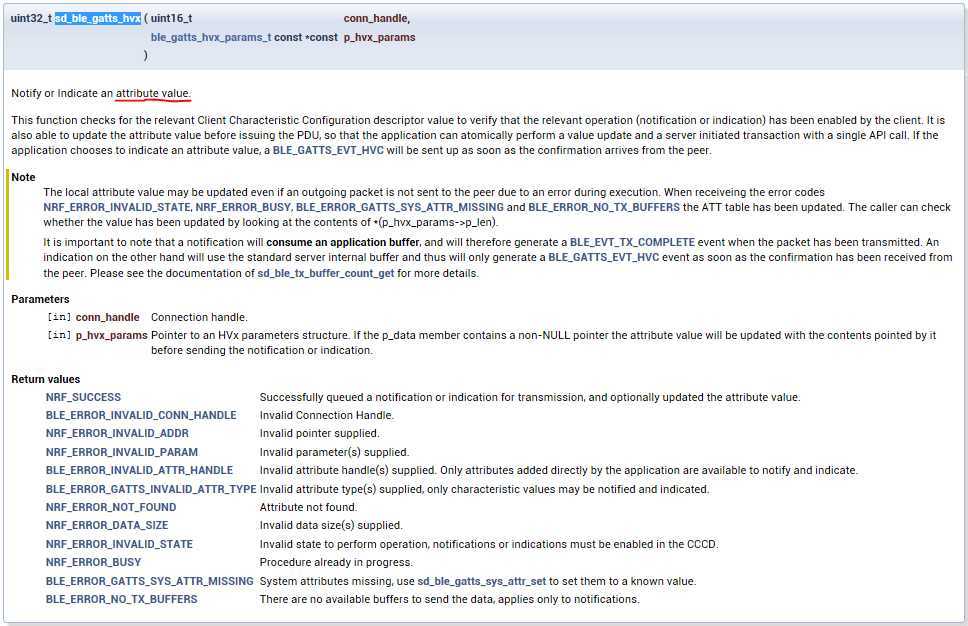This screenshot has height=626, width=968.
Task: Follow the sd_ble_tx_buffer_count_get documentation link
Action: tap(326, 273)
